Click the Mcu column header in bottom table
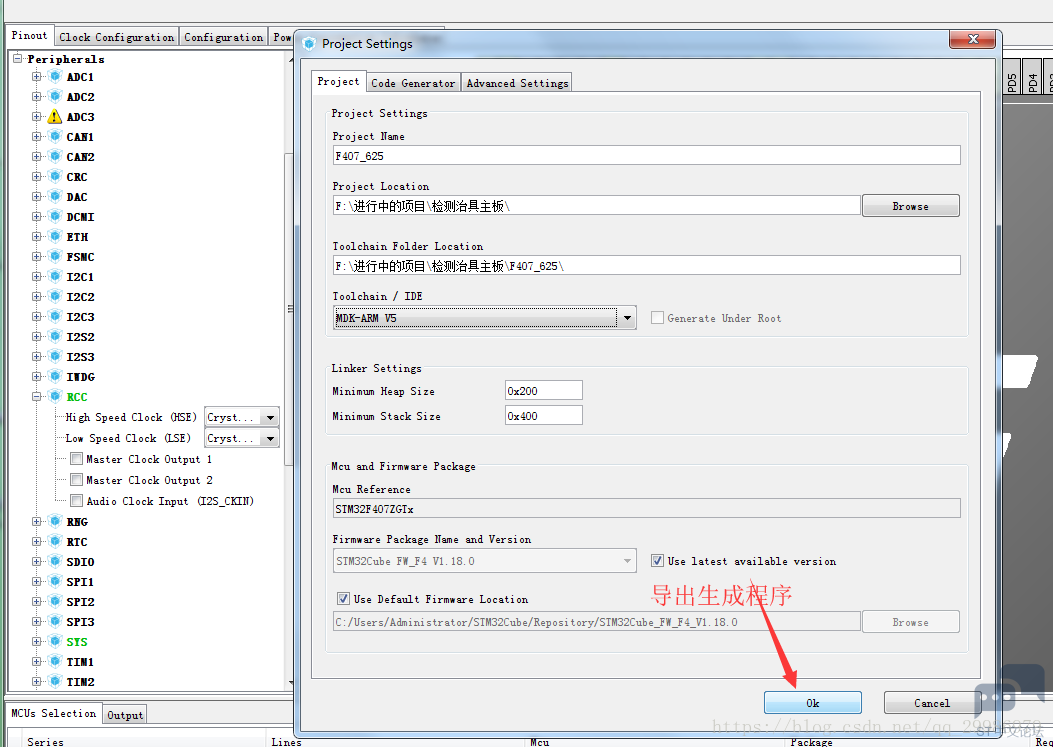Viewport: 1053px width, 747px height. [539, 742]
